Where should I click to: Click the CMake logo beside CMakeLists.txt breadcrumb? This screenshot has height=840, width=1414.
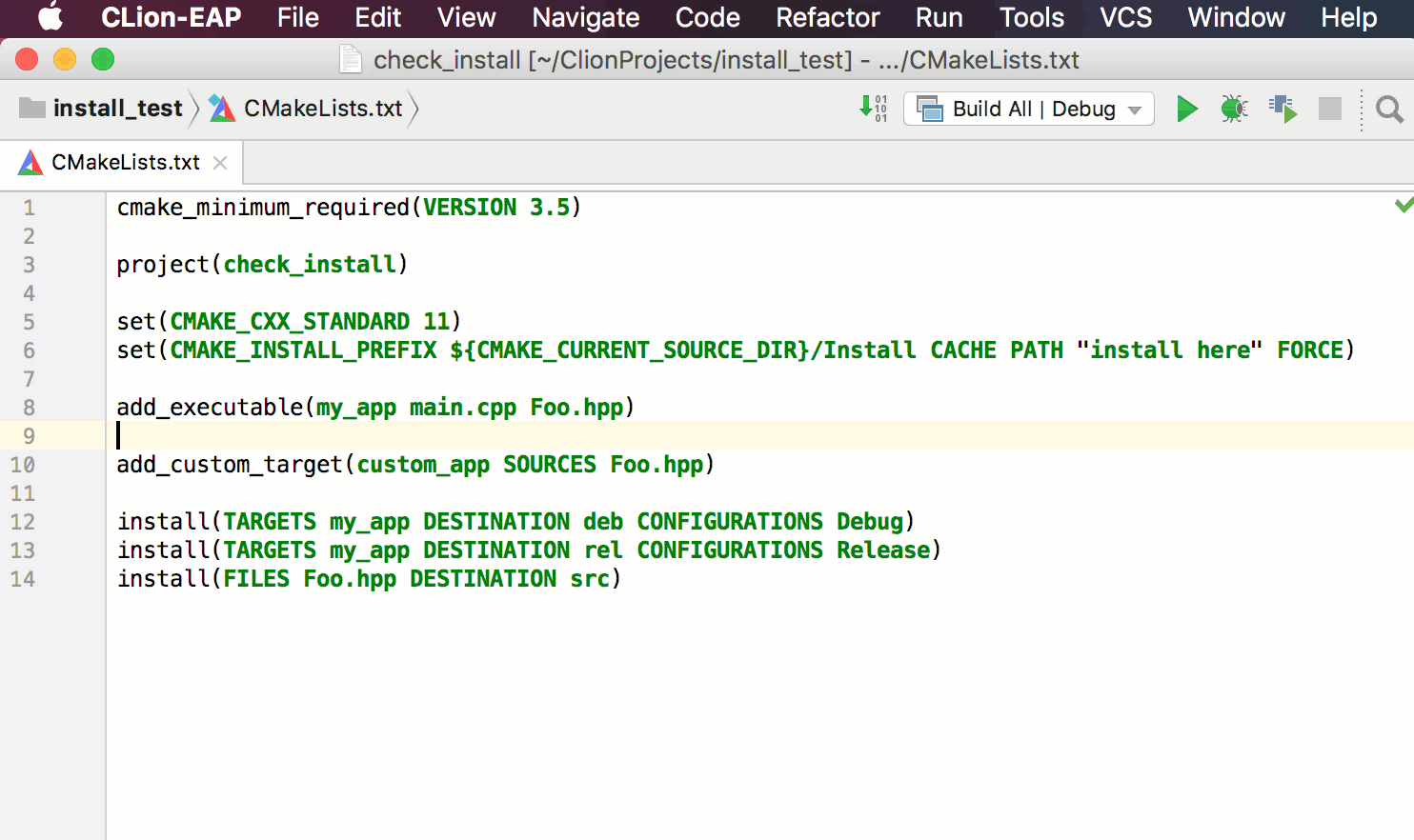click(221, 108)
